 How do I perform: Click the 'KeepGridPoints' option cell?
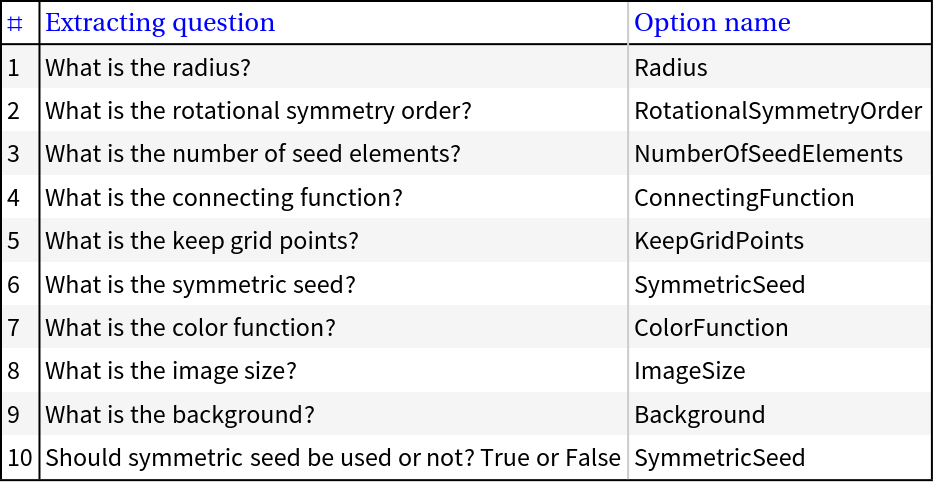click(x=719, y=241)
